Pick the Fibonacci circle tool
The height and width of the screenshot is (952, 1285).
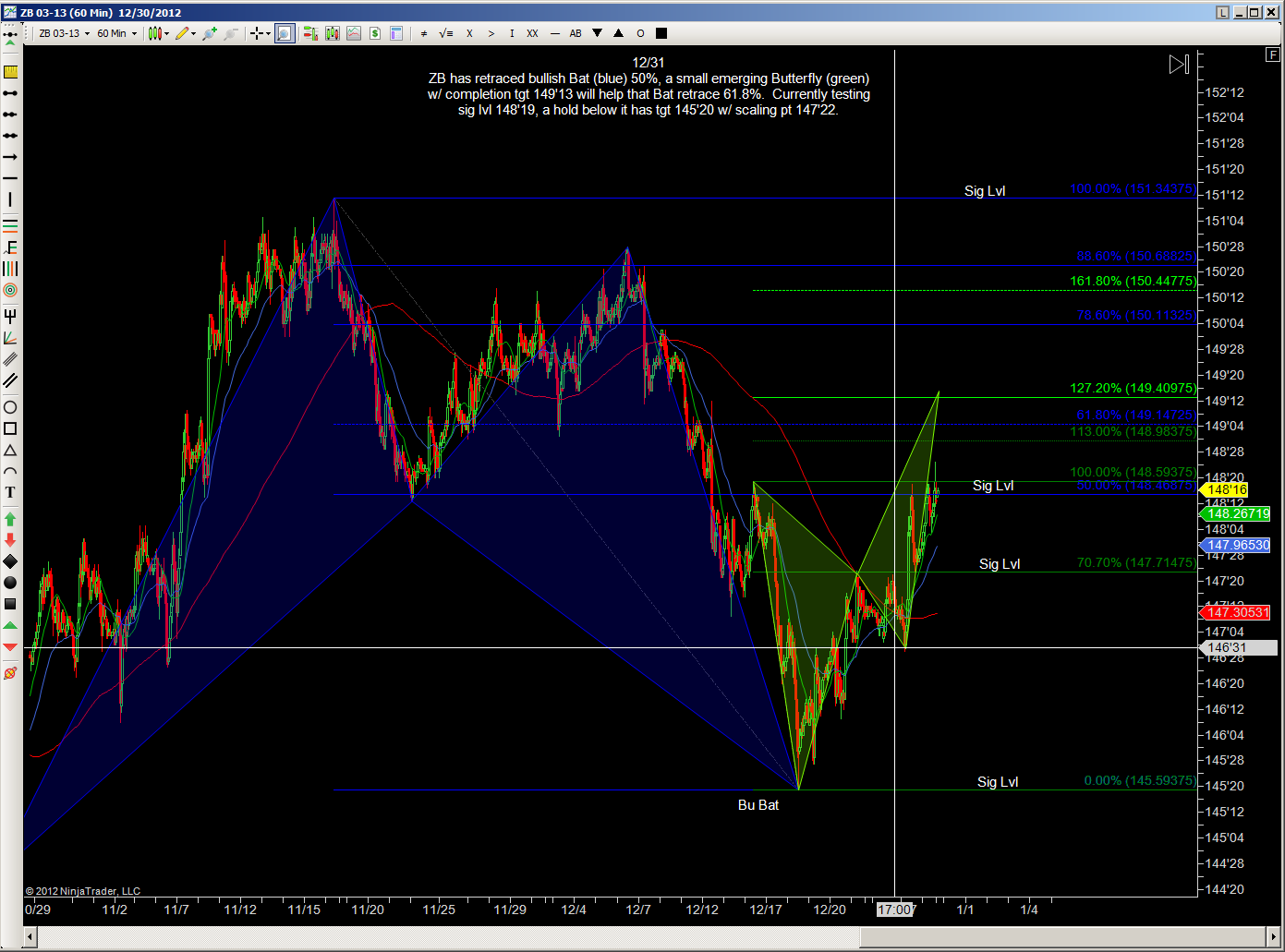(x=10, y=290)
